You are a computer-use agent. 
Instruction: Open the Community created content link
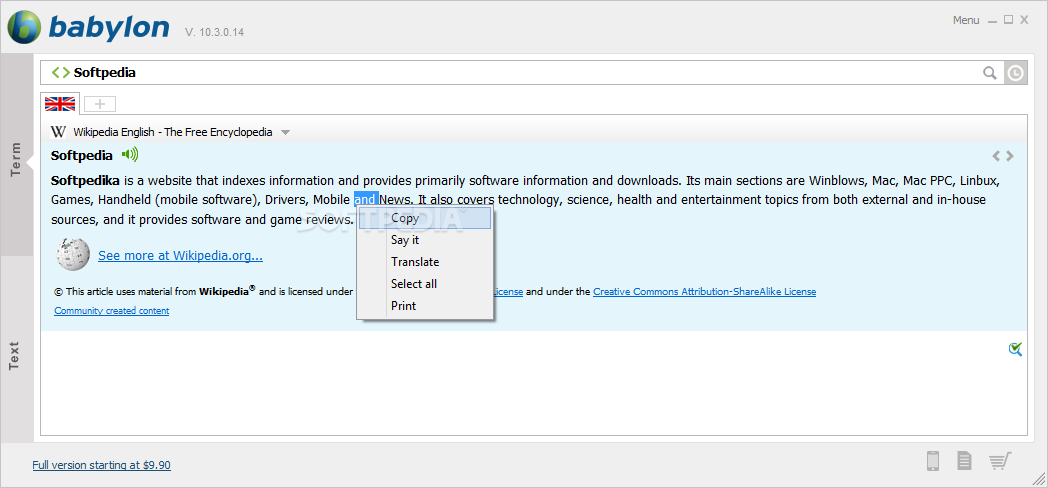click(x=112, y=311)
